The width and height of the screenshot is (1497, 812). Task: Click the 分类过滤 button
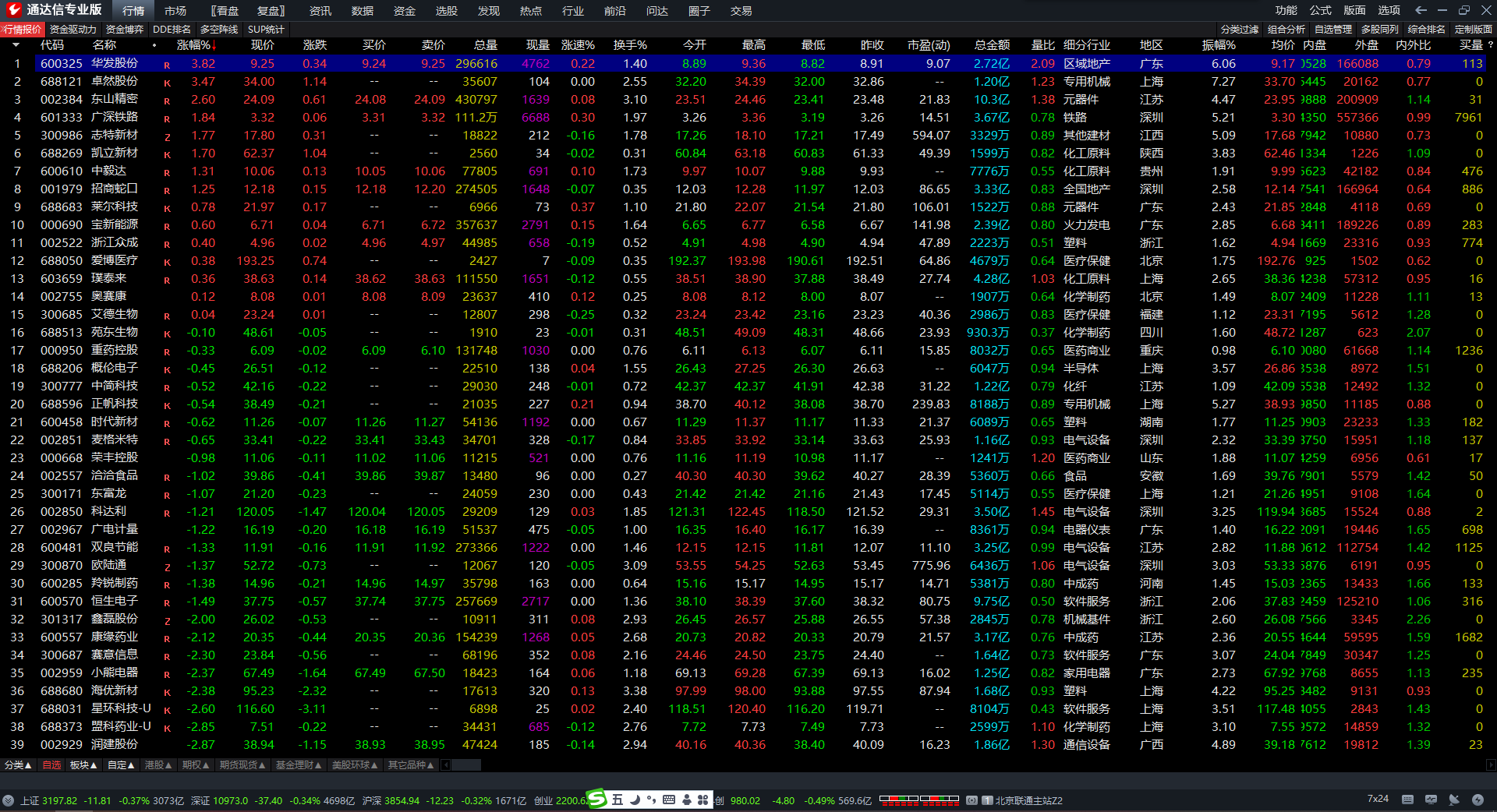pos(1240,29)
